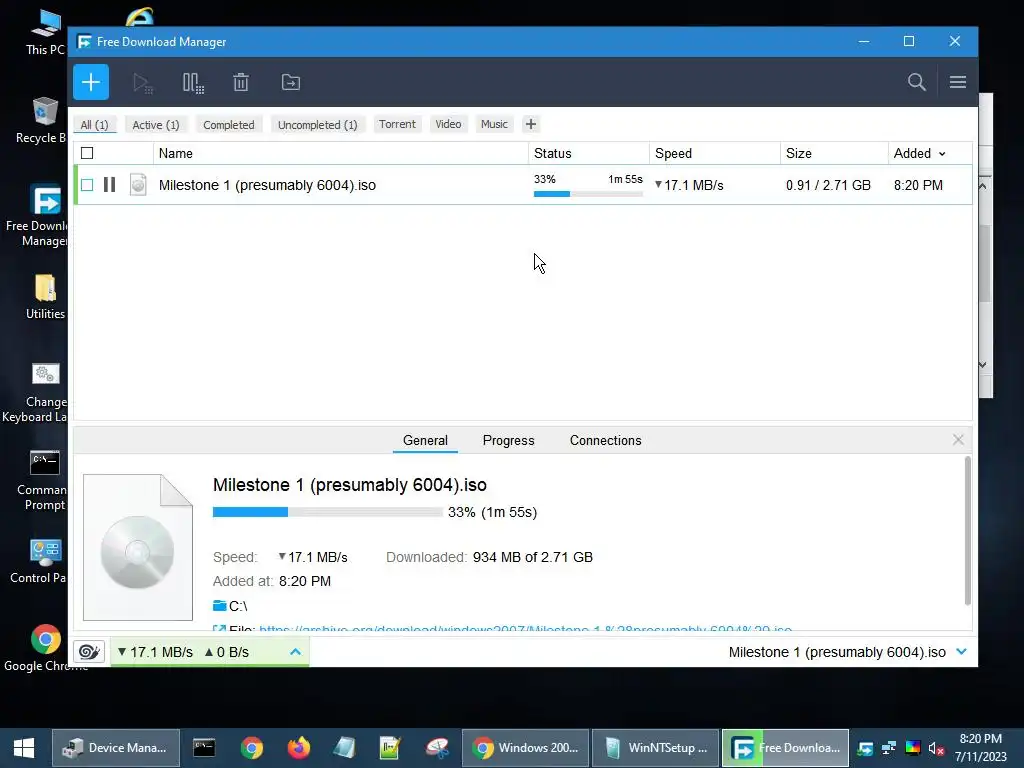This screenshot has width=1024, height=768.
Task: Sort by Added column header
Action: [x=920, y=153]
